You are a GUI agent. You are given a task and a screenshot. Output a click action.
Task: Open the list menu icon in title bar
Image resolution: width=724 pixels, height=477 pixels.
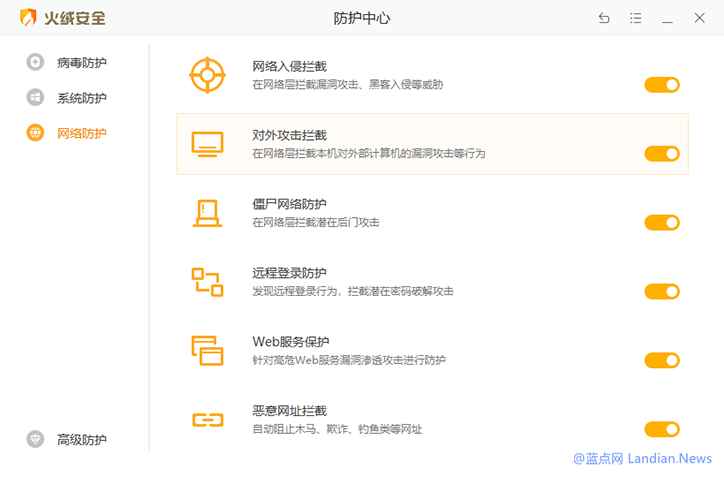(x=636, y=18)
